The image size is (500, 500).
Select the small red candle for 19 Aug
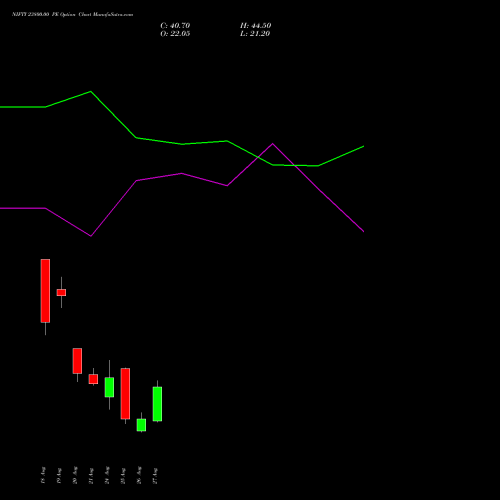click(61, 292)
